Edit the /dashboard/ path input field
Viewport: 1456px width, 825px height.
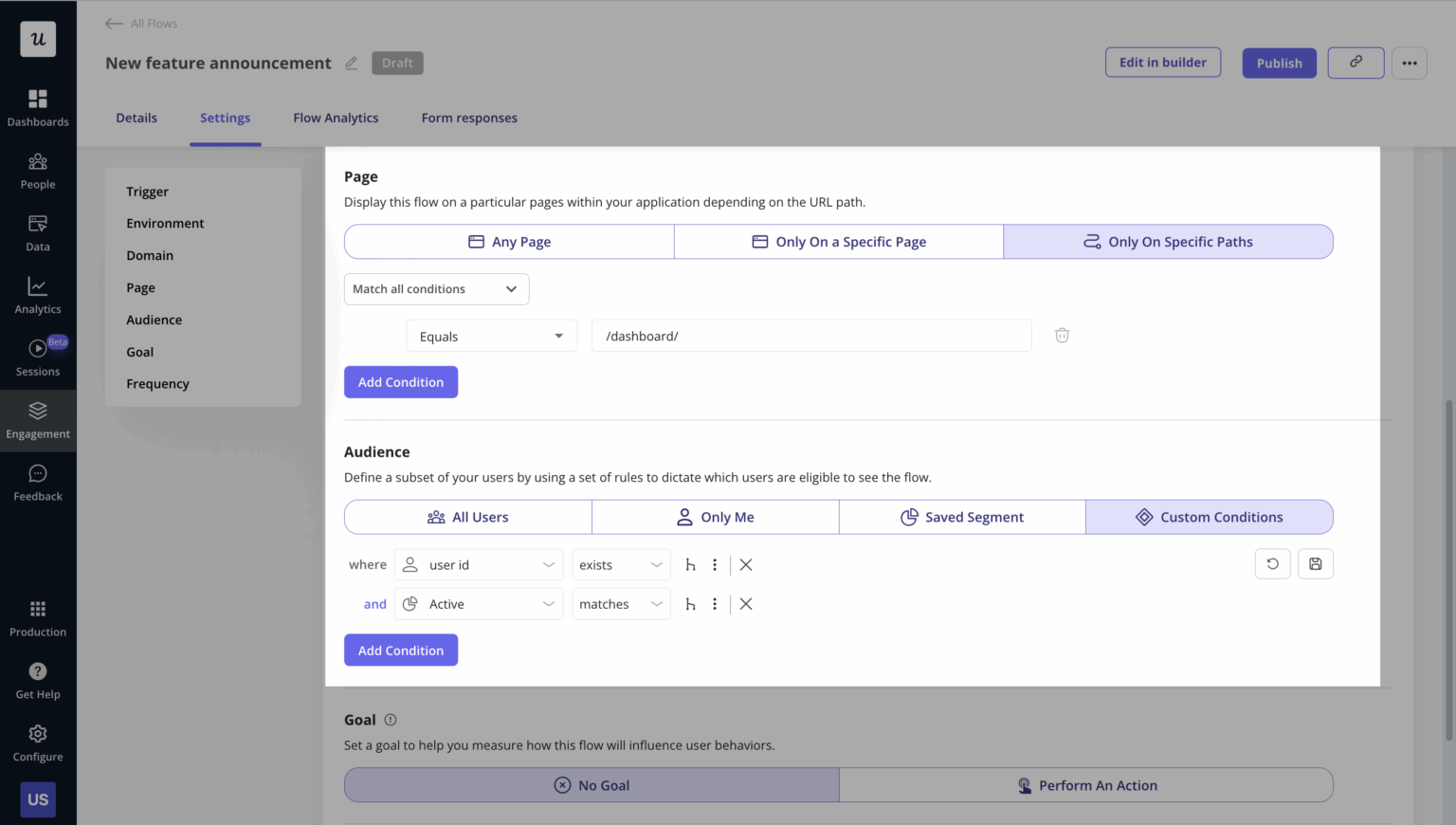(x=811, y=335)
